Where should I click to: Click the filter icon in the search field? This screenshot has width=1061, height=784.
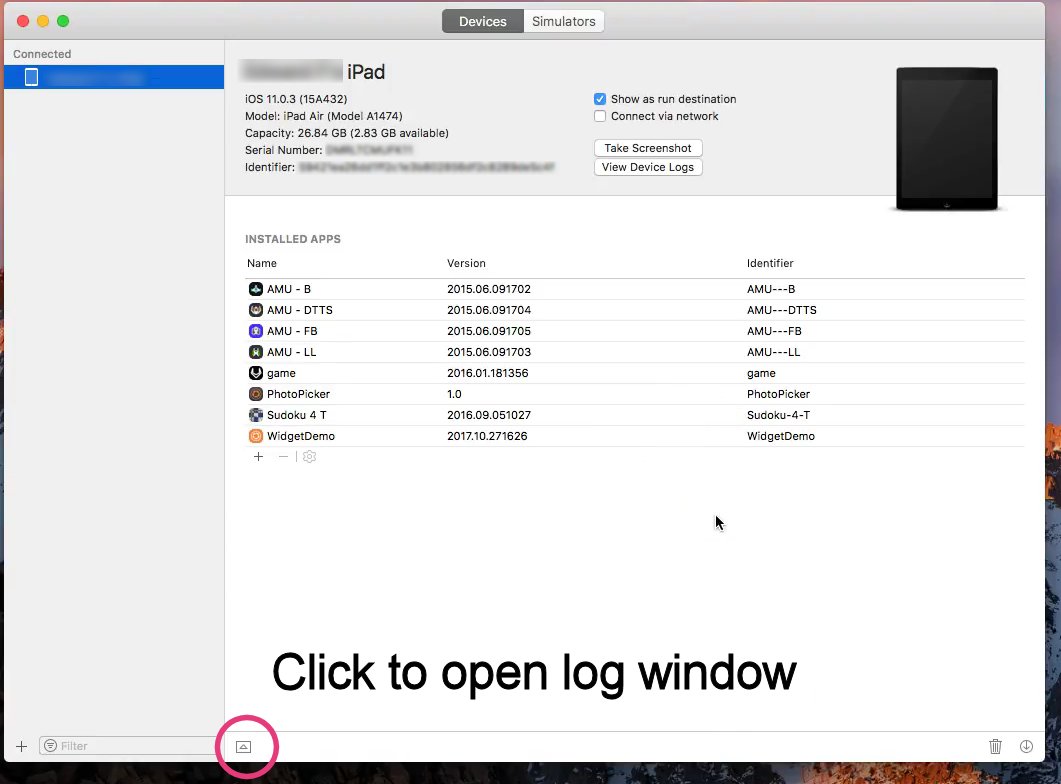click(50, 745)
